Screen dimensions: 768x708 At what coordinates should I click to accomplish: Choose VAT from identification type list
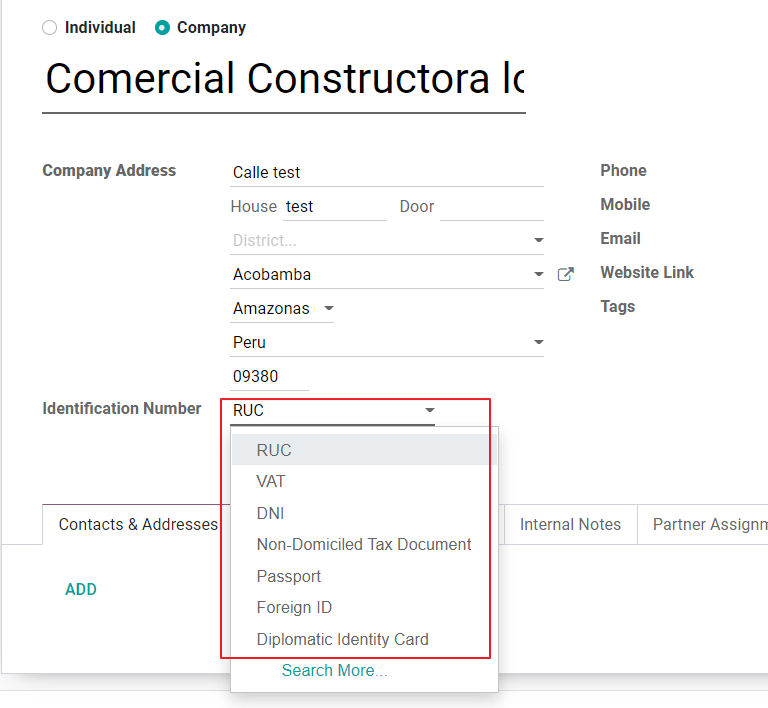271,482
